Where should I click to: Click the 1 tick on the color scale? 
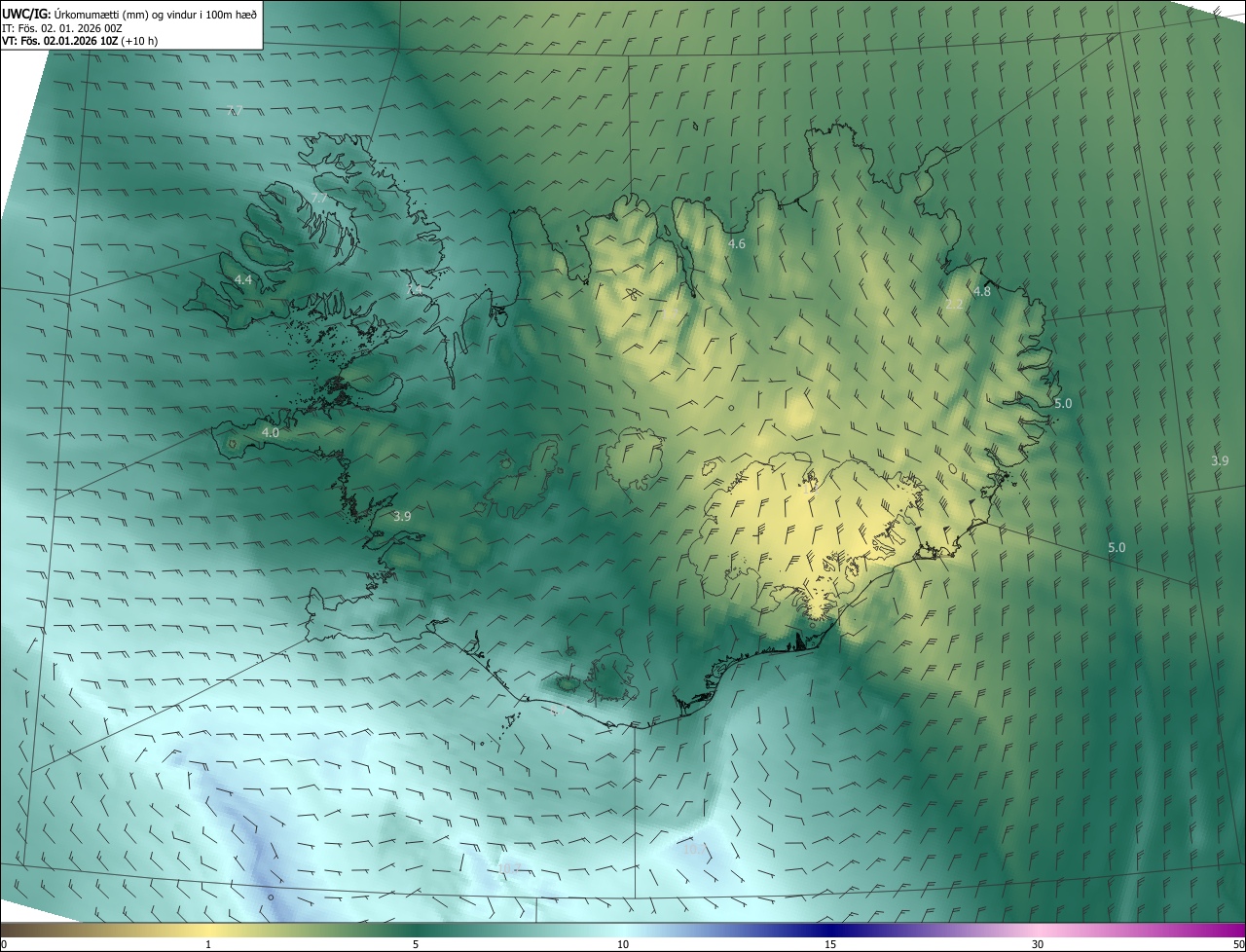coord(208,944)
